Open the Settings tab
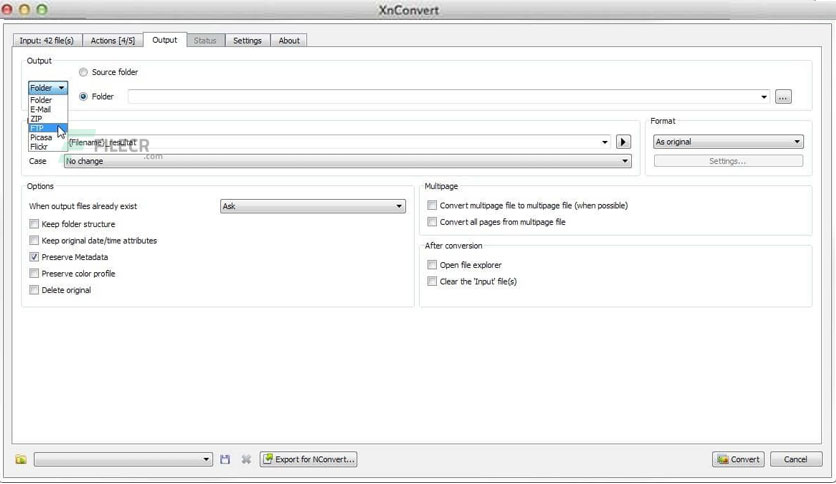The width and height of the screenshot is (836, 484). pos(247,41)
